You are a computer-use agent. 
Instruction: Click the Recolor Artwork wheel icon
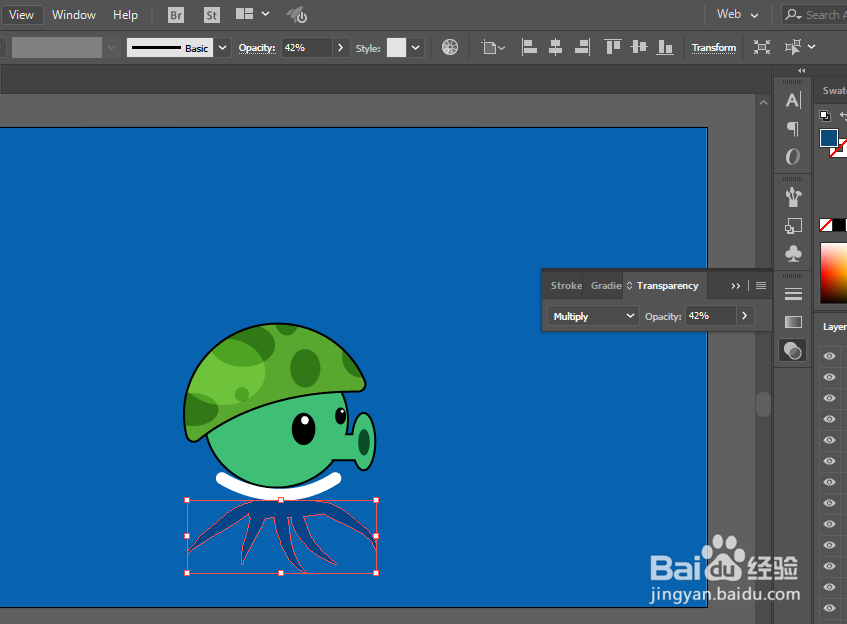[450, 48]
